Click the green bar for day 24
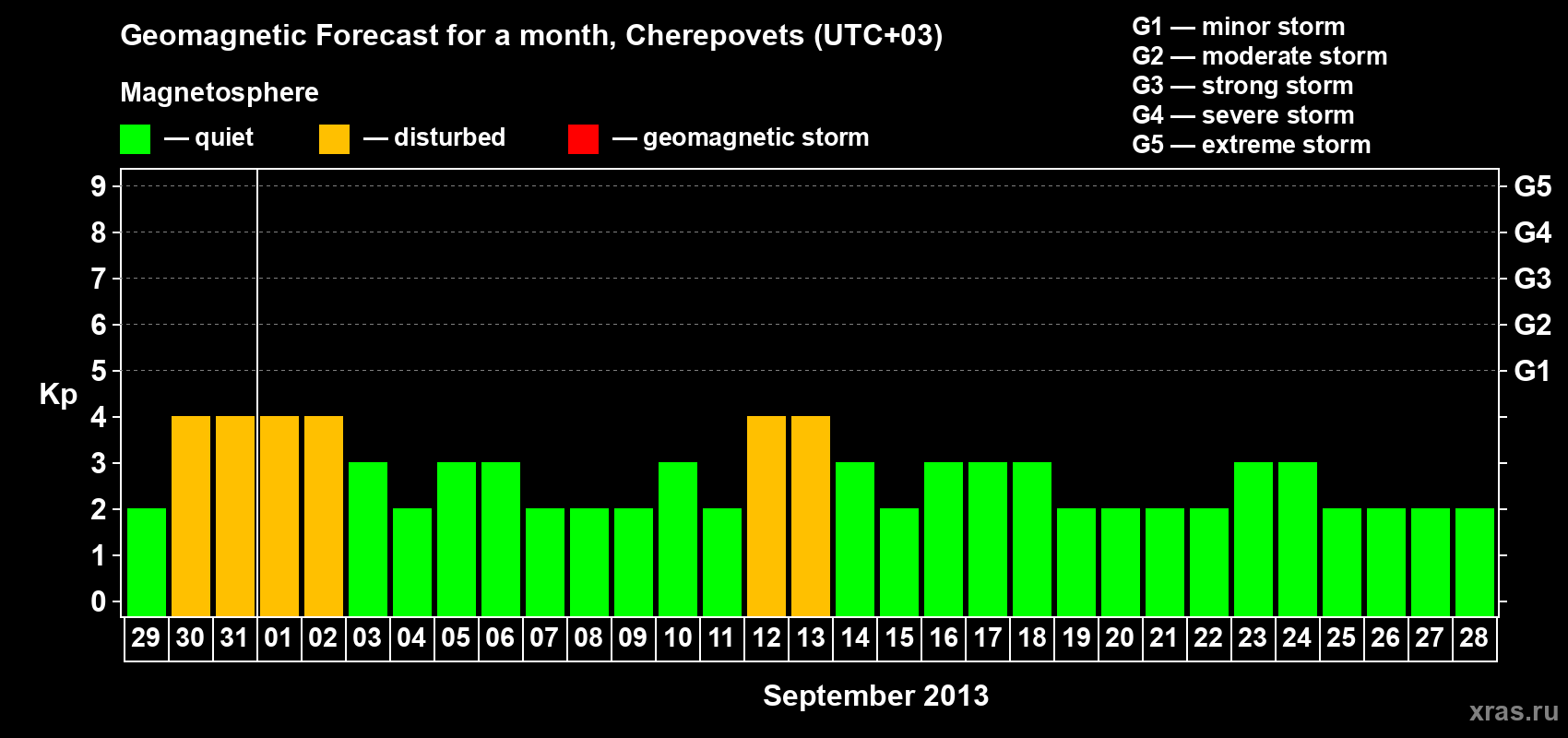Viewport: 1568px width, 738px height. pyautogui.click(x=1298, y=539)
